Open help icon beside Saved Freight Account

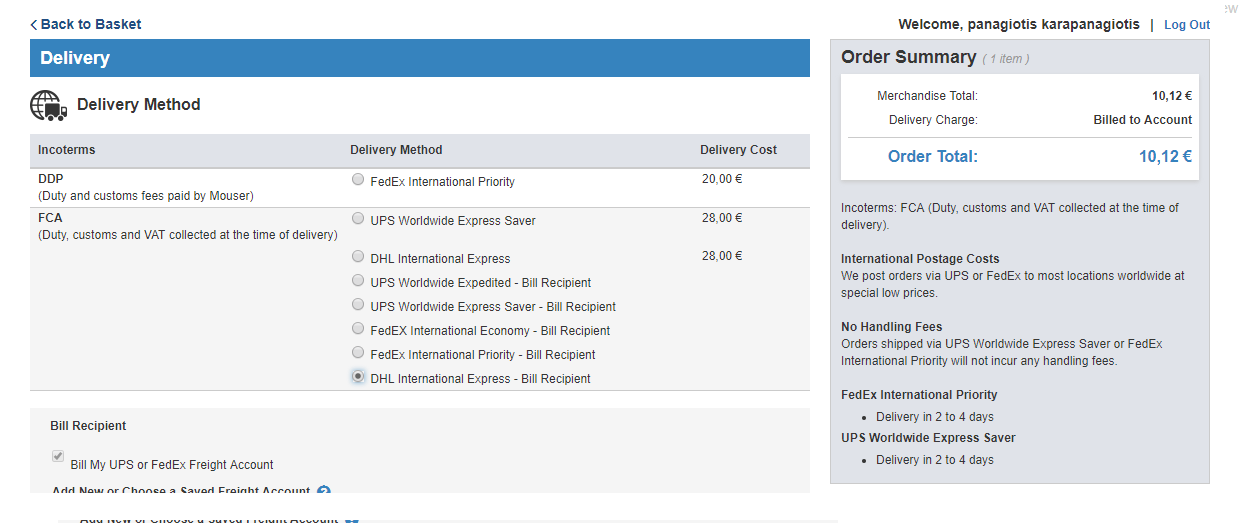click(x=323, y=492)
